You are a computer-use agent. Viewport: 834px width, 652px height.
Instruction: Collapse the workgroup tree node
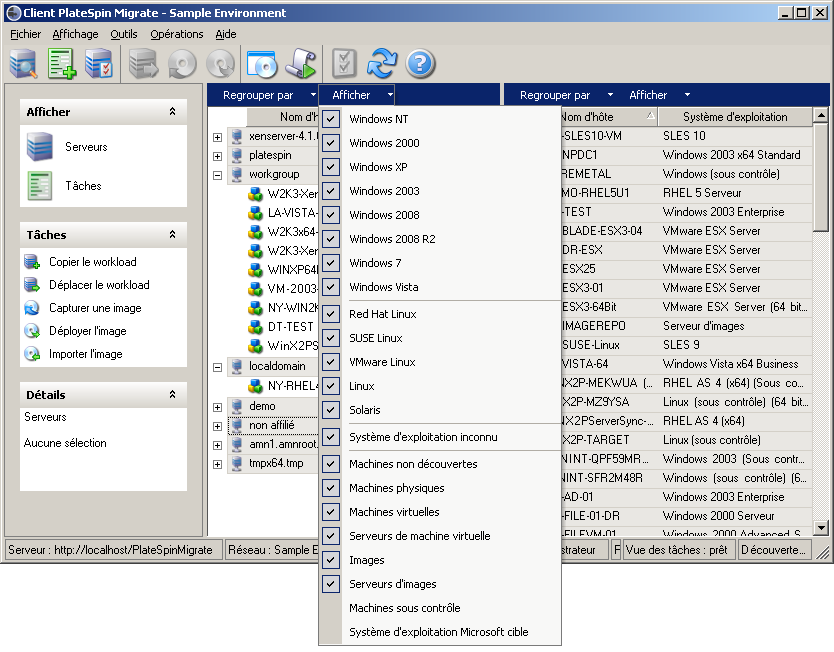(x=218, y=174)
